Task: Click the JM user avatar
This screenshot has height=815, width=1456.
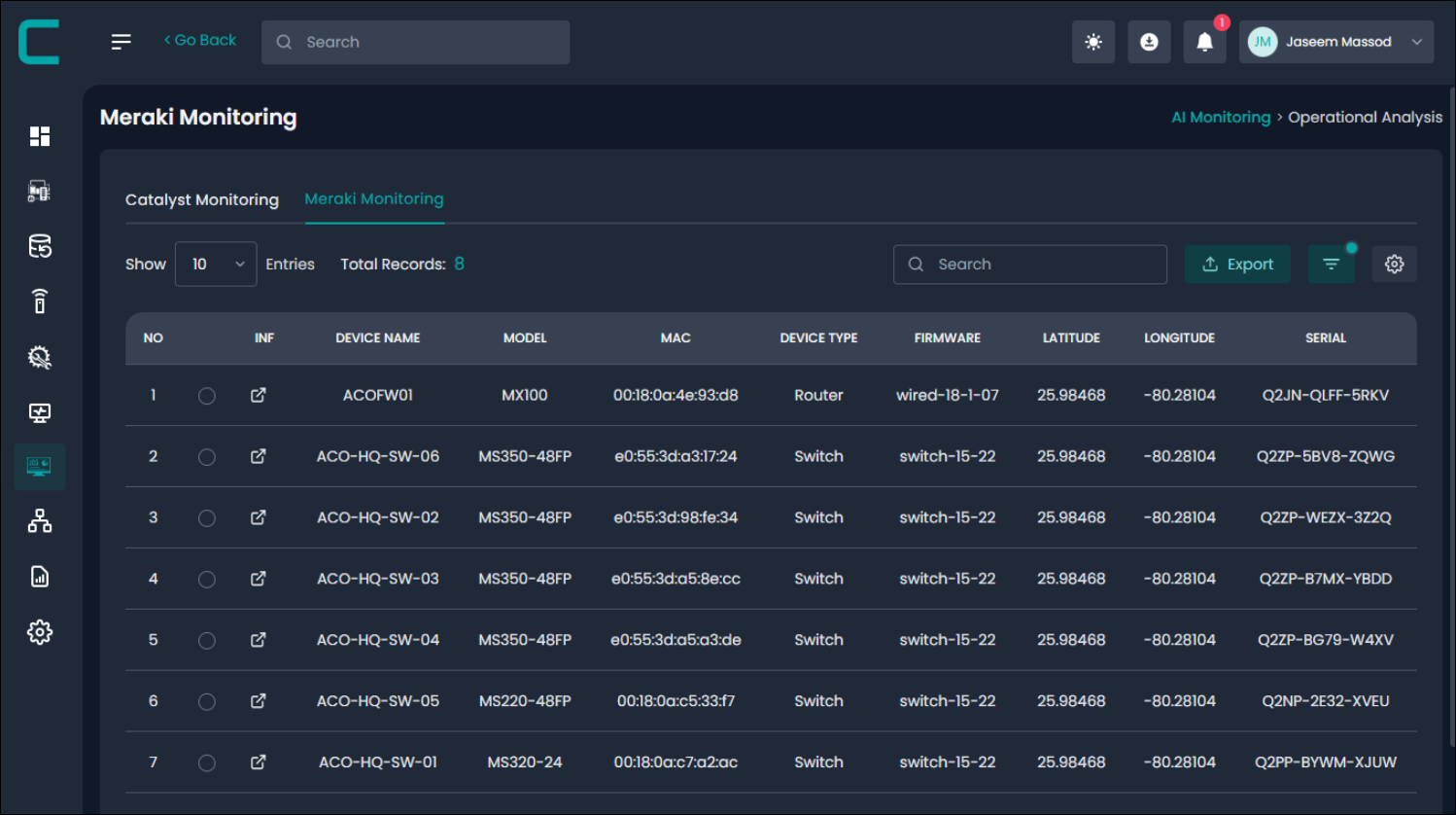Action: [x=1263, y=42]
